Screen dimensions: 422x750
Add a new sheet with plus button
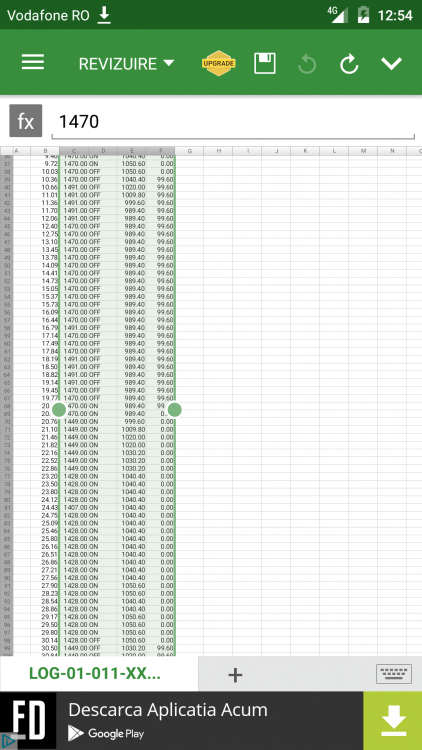(235, 674)
